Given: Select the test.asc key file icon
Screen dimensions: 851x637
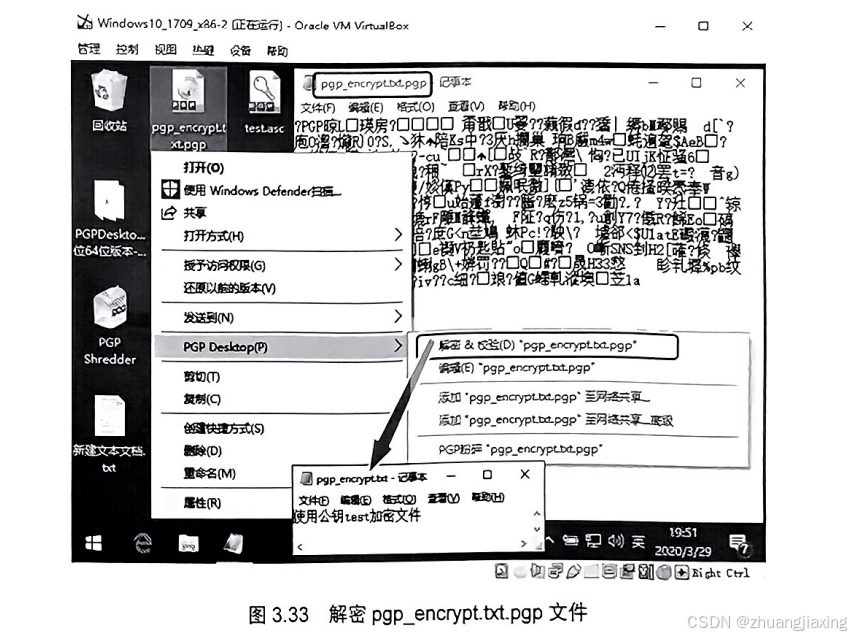Looking at the screenshot, I should tap(264, 103).
